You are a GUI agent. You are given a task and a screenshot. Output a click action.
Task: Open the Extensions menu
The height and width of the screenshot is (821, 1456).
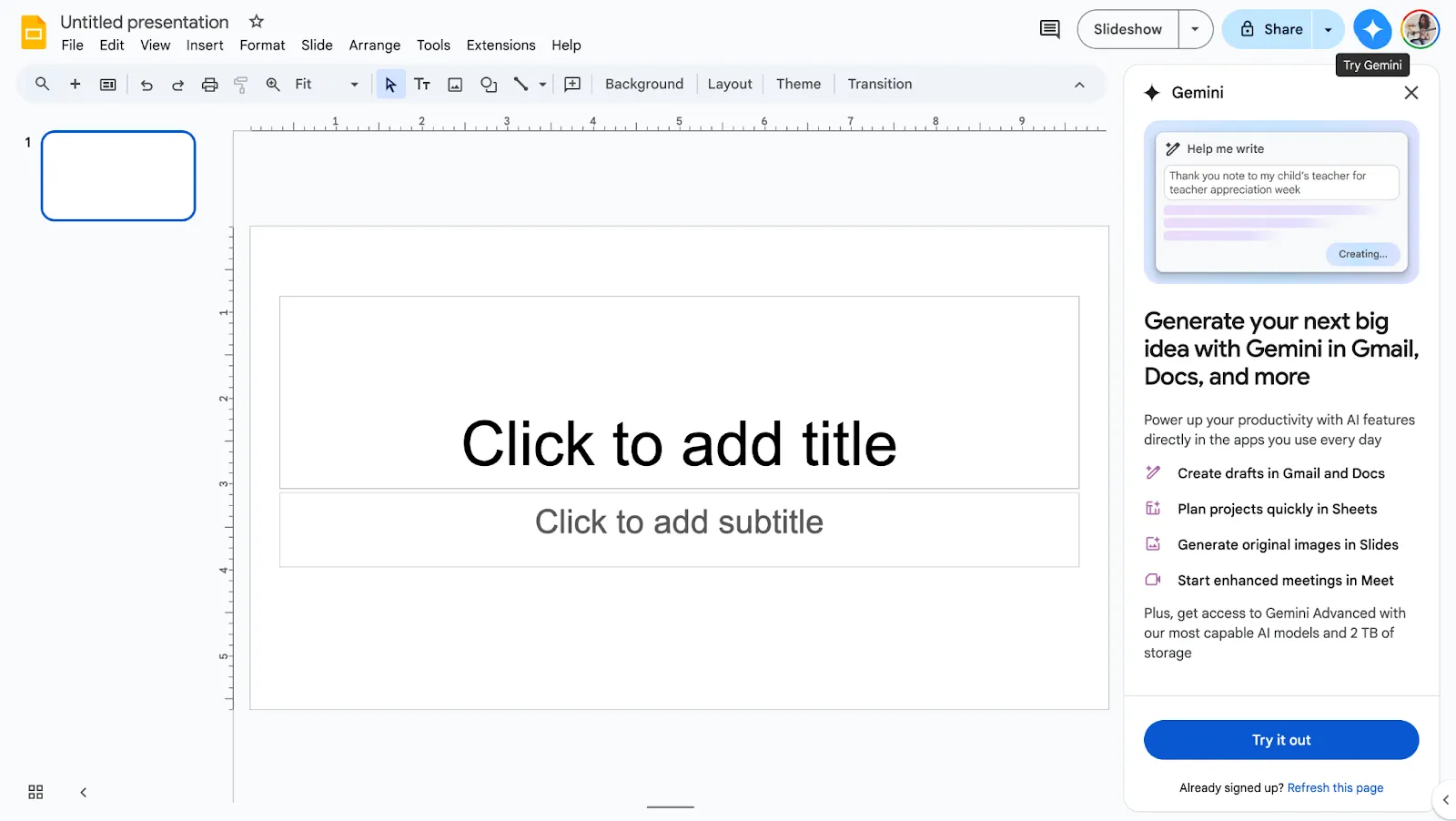500,46
